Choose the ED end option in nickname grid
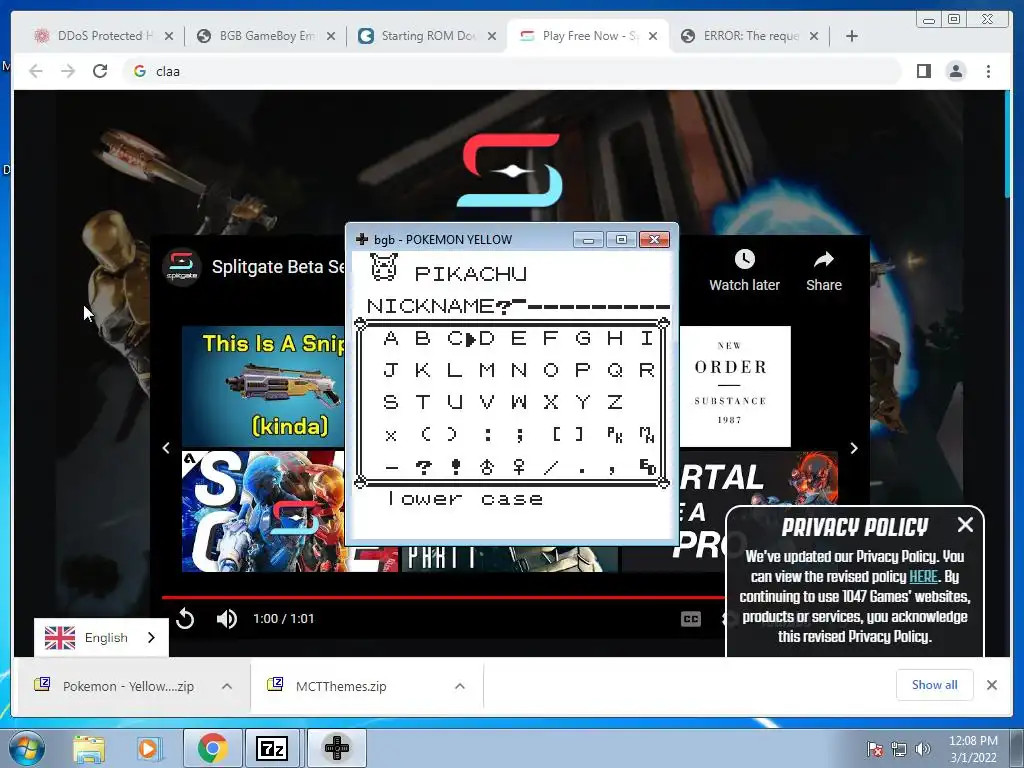1024x768 pixels. point(647,466)
